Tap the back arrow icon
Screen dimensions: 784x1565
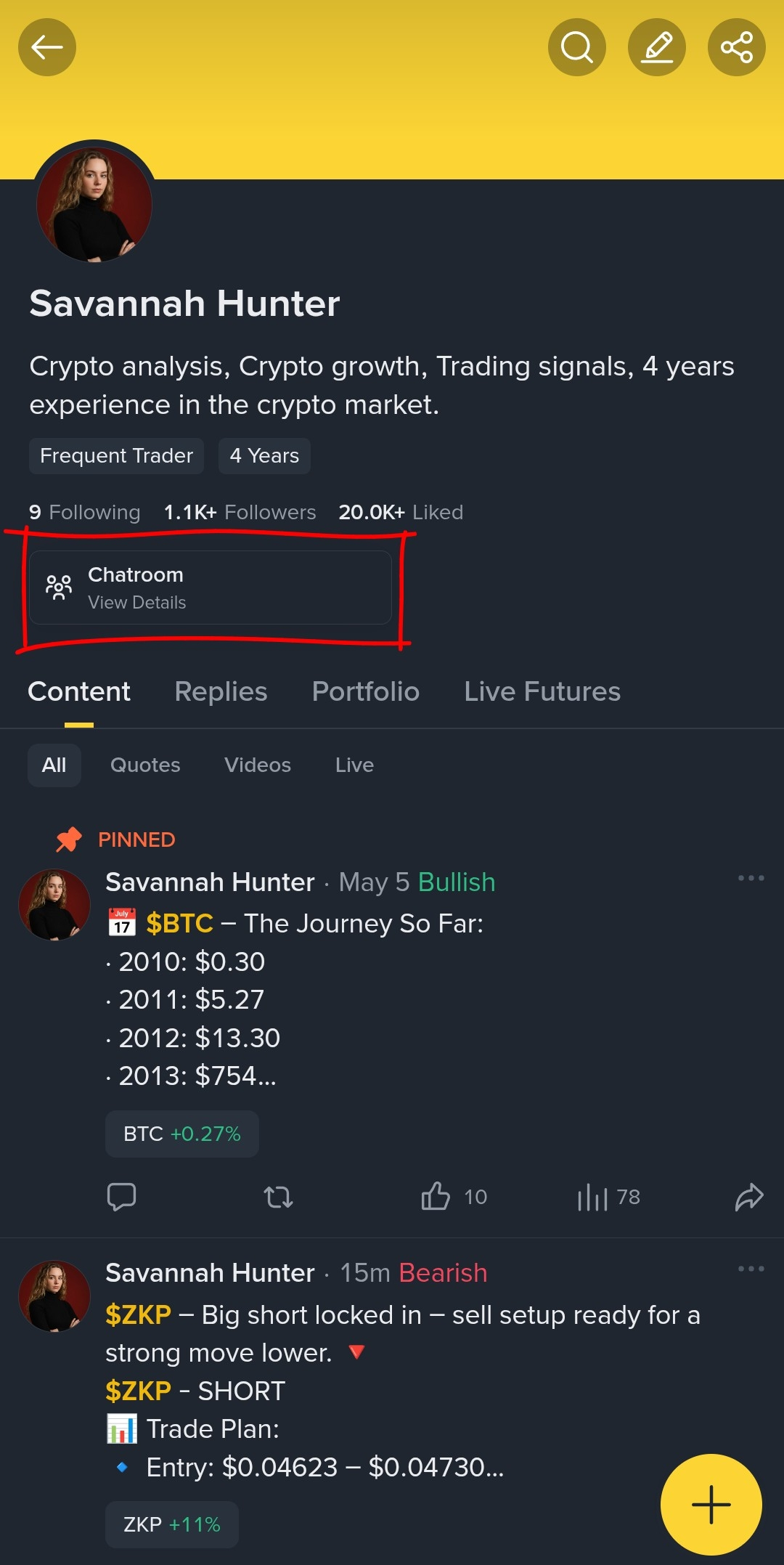click(47, 48)
